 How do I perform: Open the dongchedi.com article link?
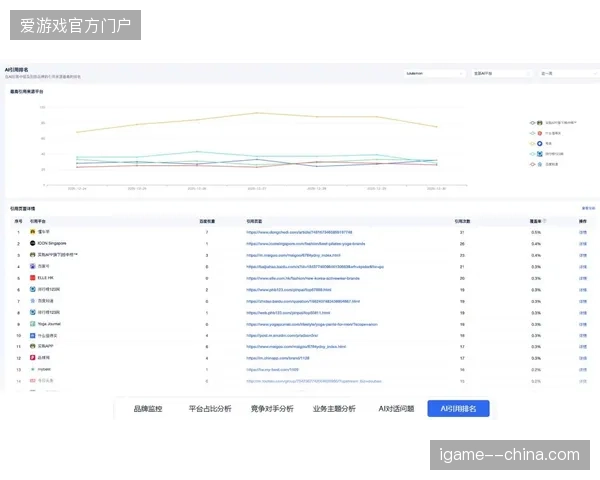click(299, 232)
